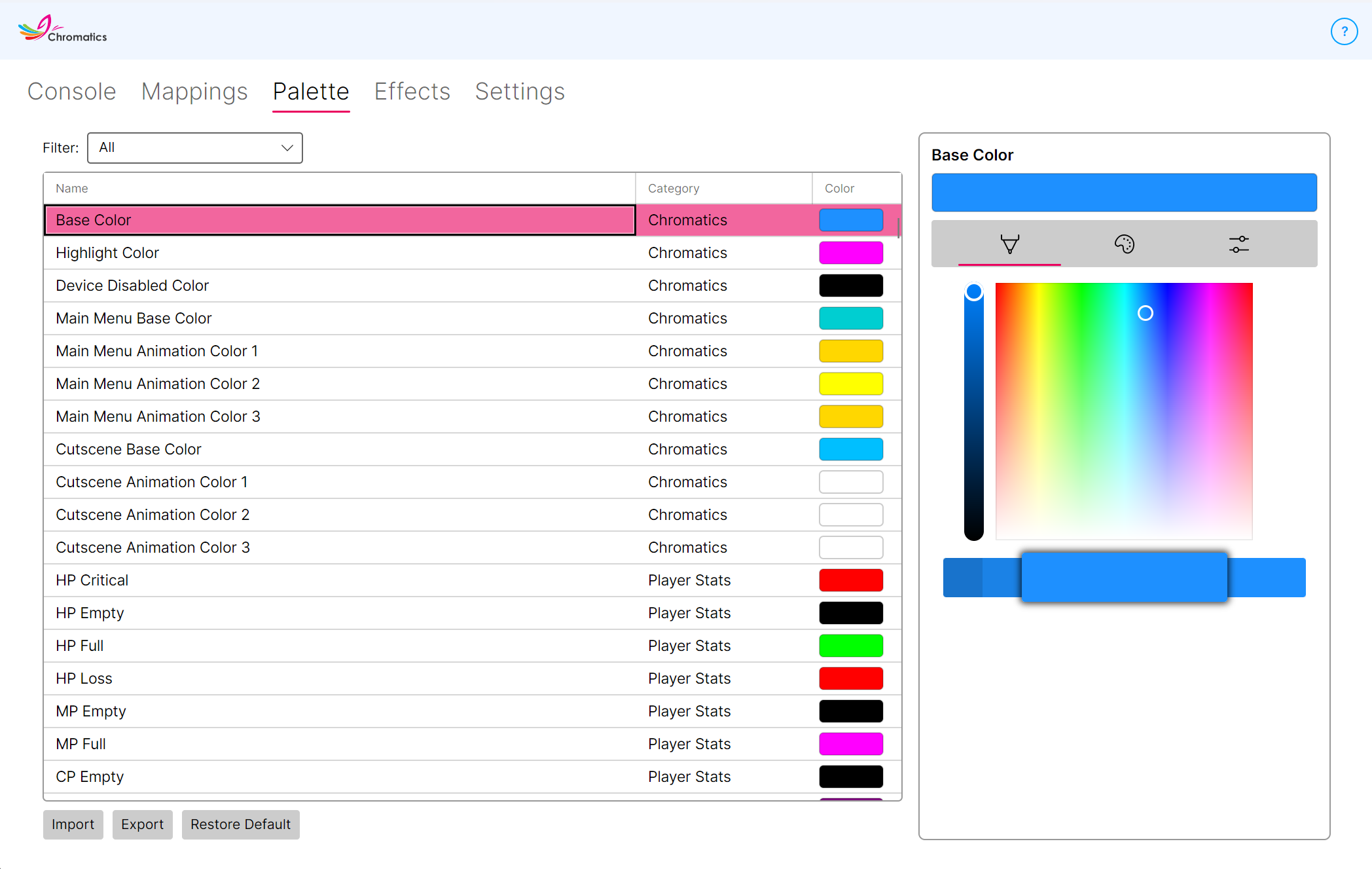Select Highlight Color magenta swatch
The image size is (1372, 869).
(851, 253)
